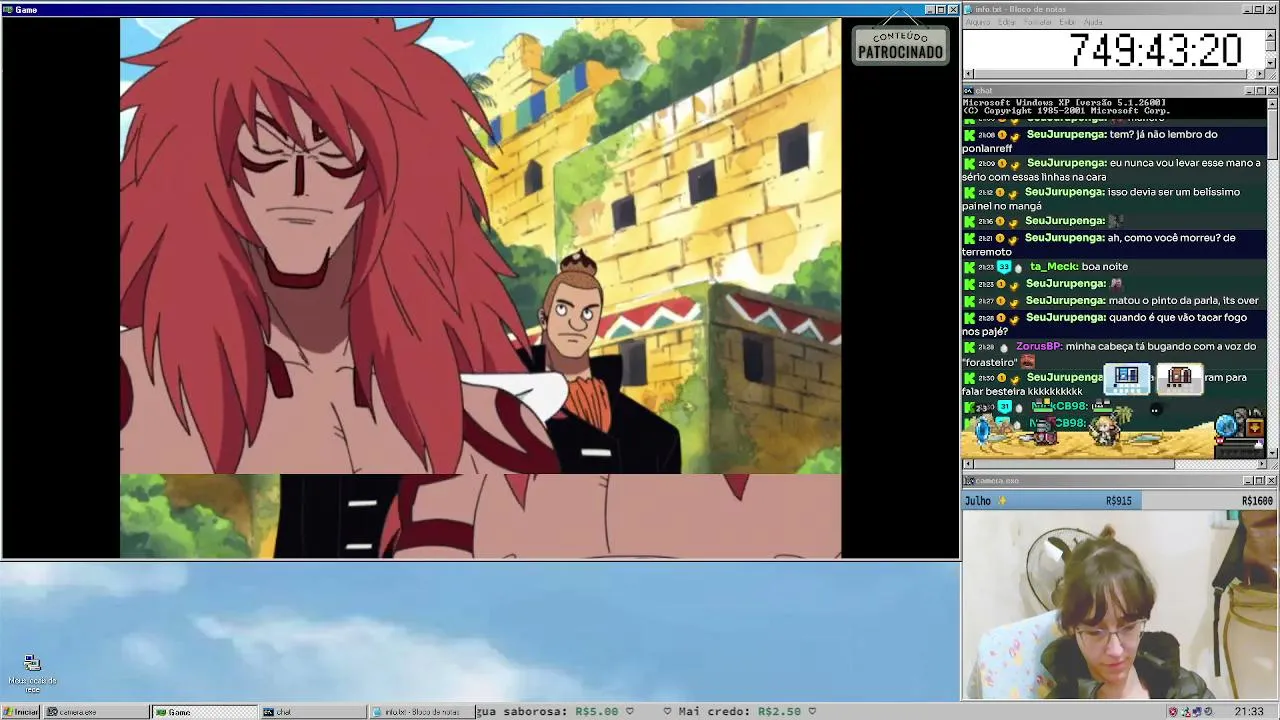Click the "R$915" goal amount

tap(1118, 501)
